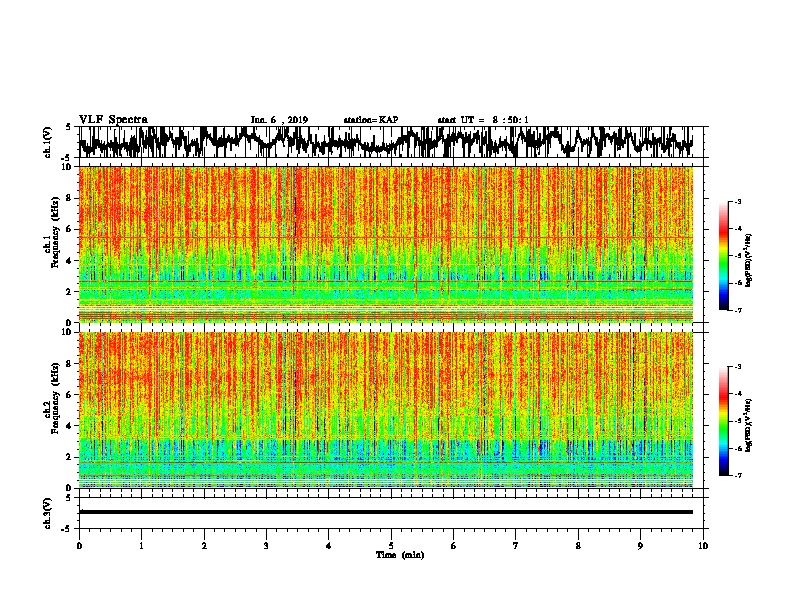Click the VLF Spectra title
Viewport: 792px width, 612px height.
(113, 119)
